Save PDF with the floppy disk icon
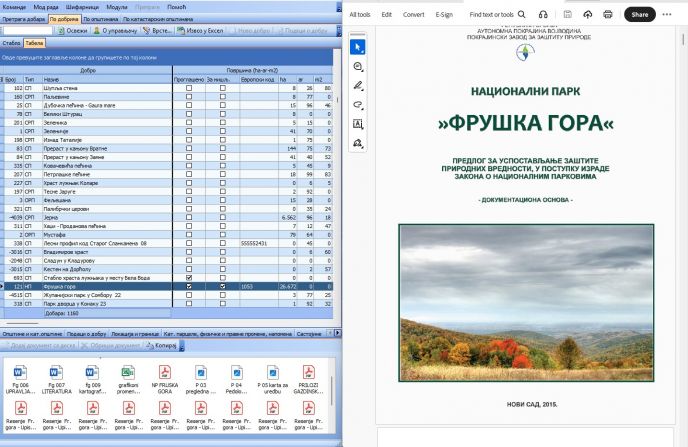The height and width of the screenshot is (447, 688). tap(567, 14)
